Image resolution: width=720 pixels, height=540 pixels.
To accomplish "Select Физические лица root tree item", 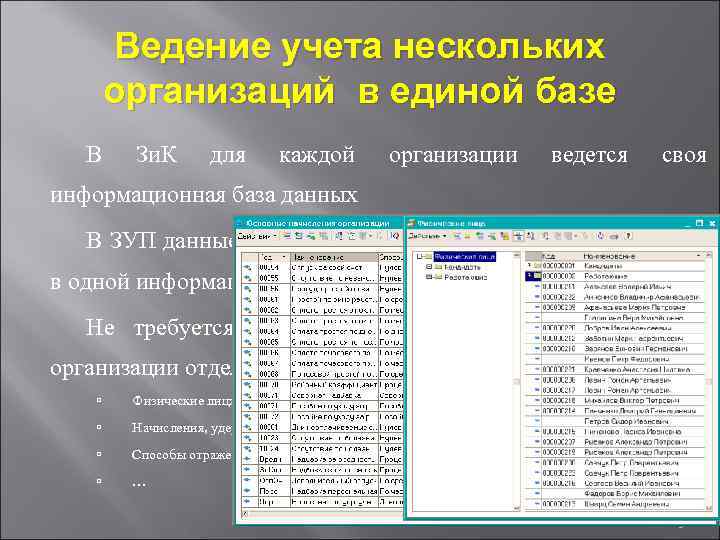I will tap(464, 257).
